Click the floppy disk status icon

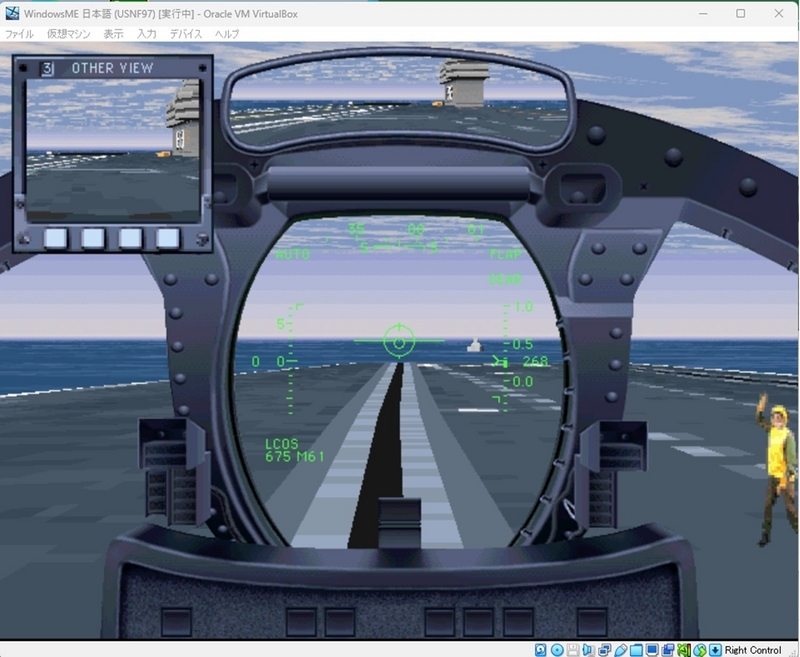(572, 650)
